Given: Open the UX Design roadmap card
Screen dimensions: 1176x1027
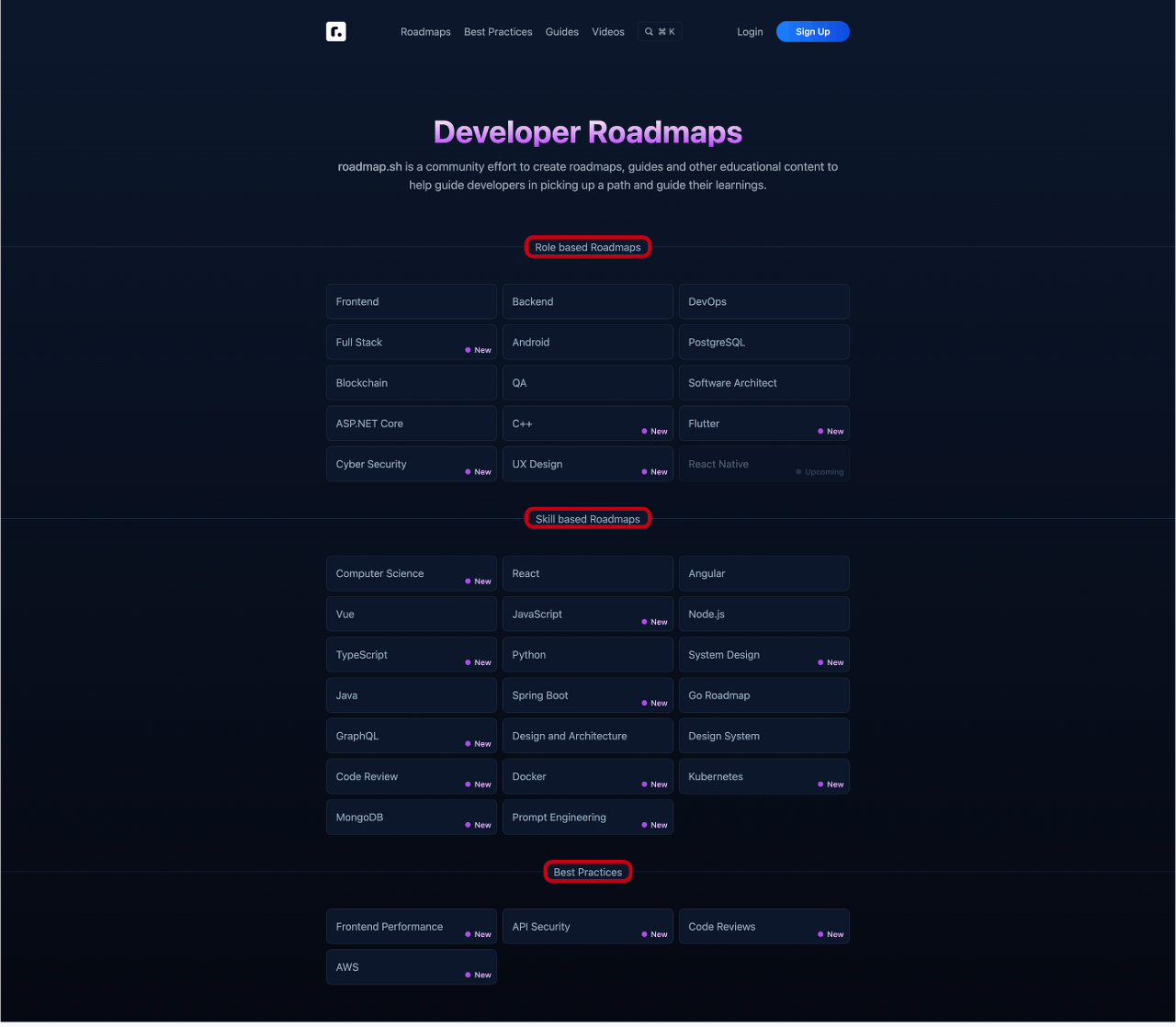Looking at the screenshot, I should tap(588, 464).
